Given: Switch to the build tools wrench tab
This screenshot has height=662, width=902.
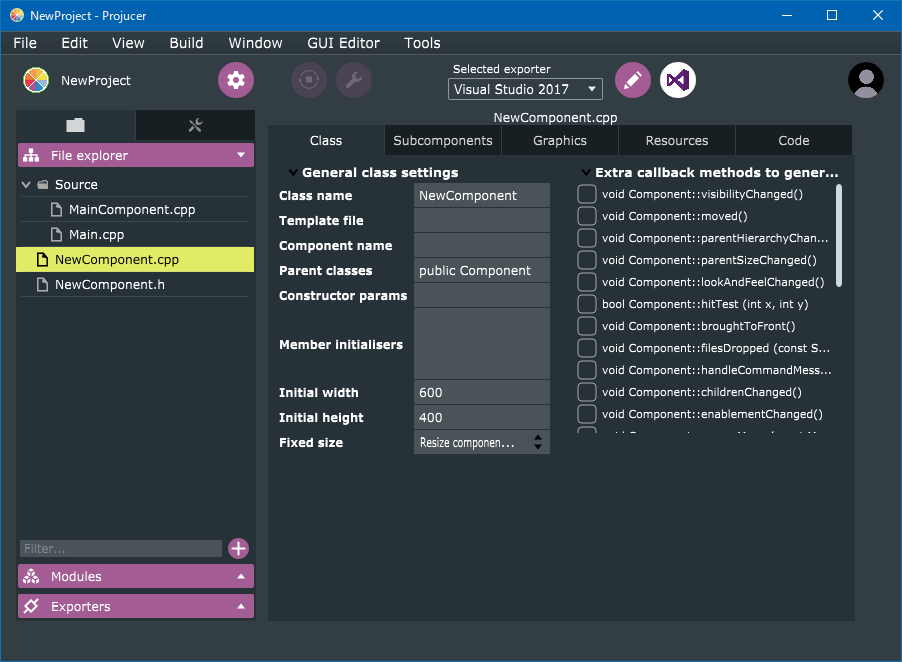Looking at the screenshot, I should point(195,125).
